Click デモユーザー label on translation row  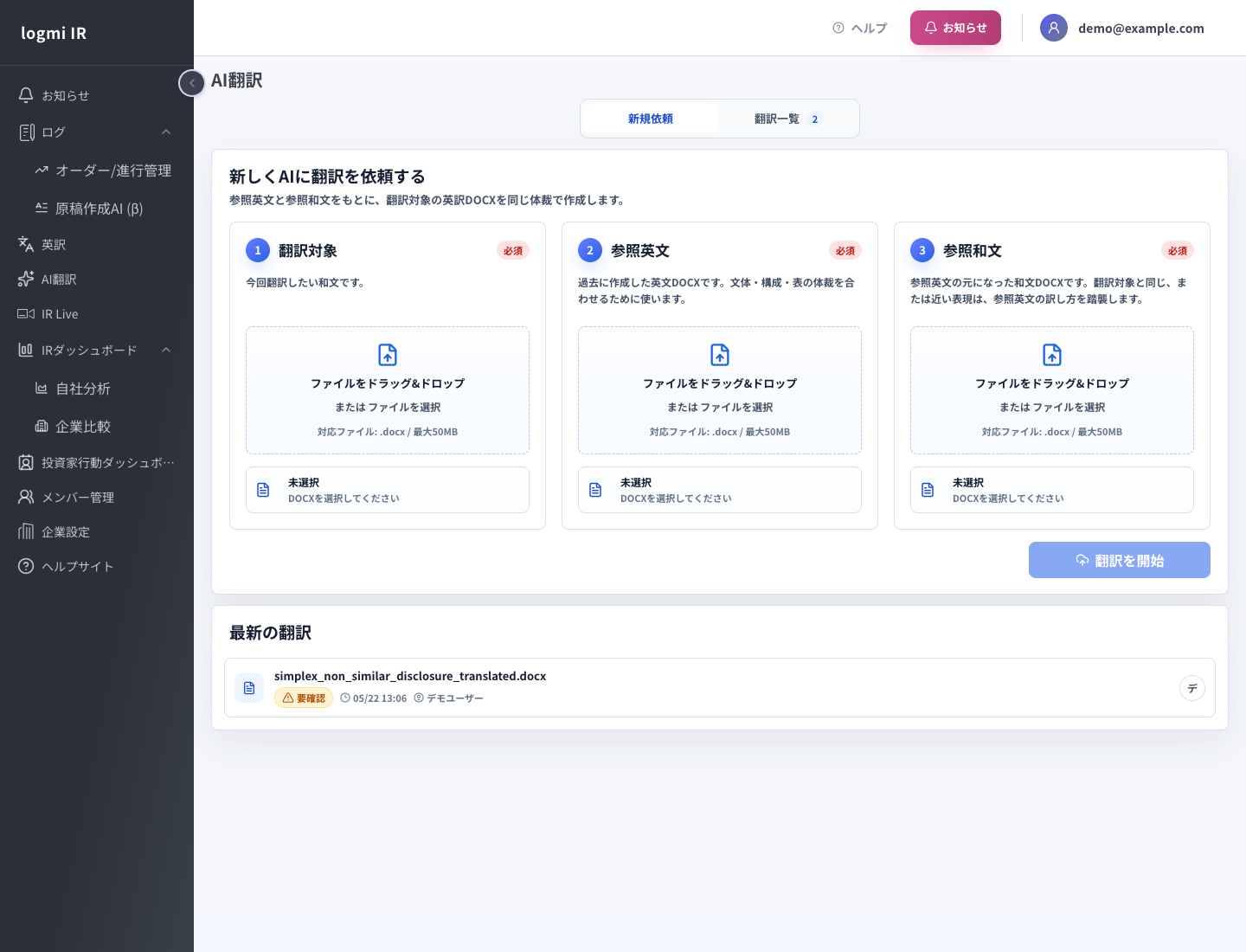(449, 698)
